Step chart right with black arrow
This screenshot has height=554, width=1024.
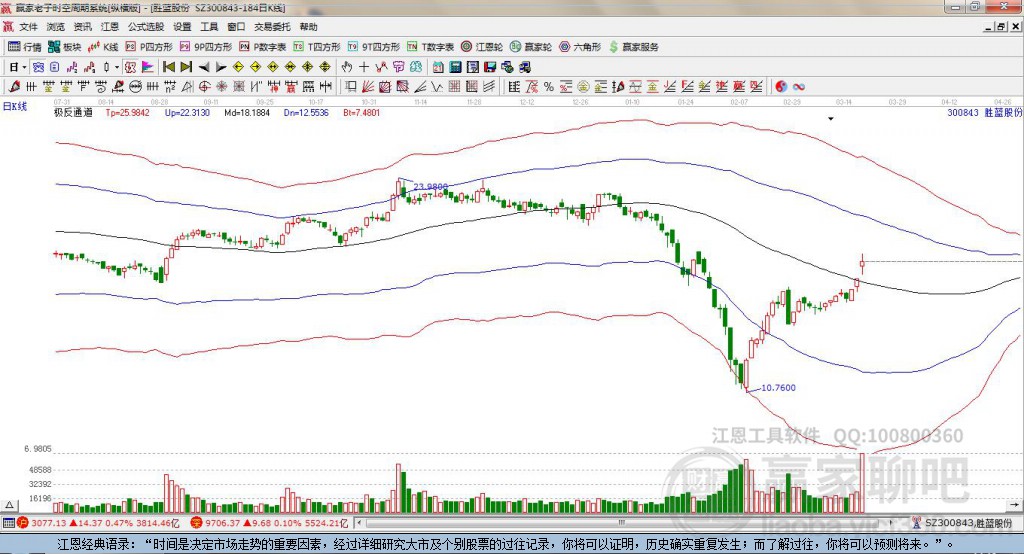click(221, 67)
